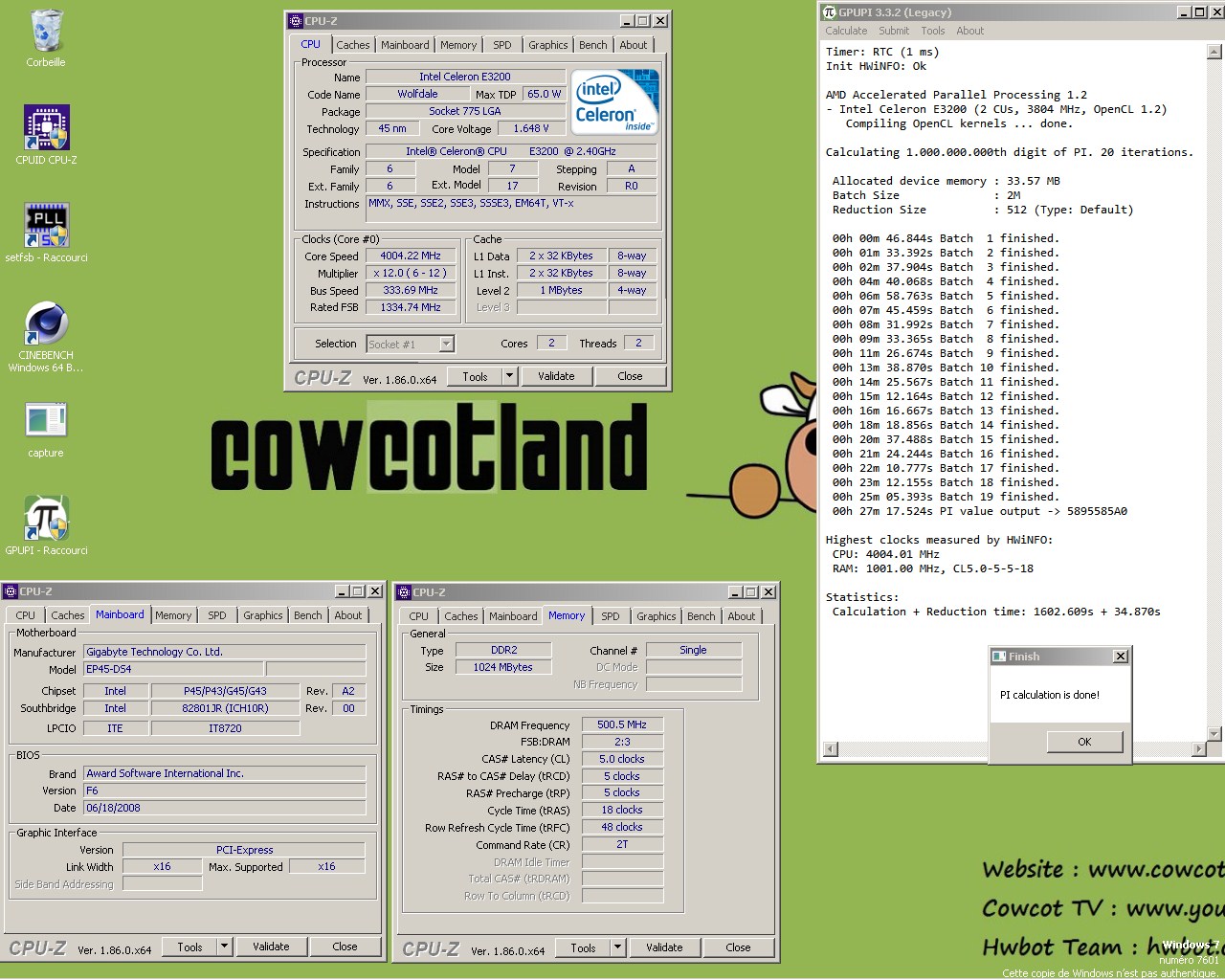
Task: Expand Tools arrow in Mainboard CPU-Z window
Action: 224,947
